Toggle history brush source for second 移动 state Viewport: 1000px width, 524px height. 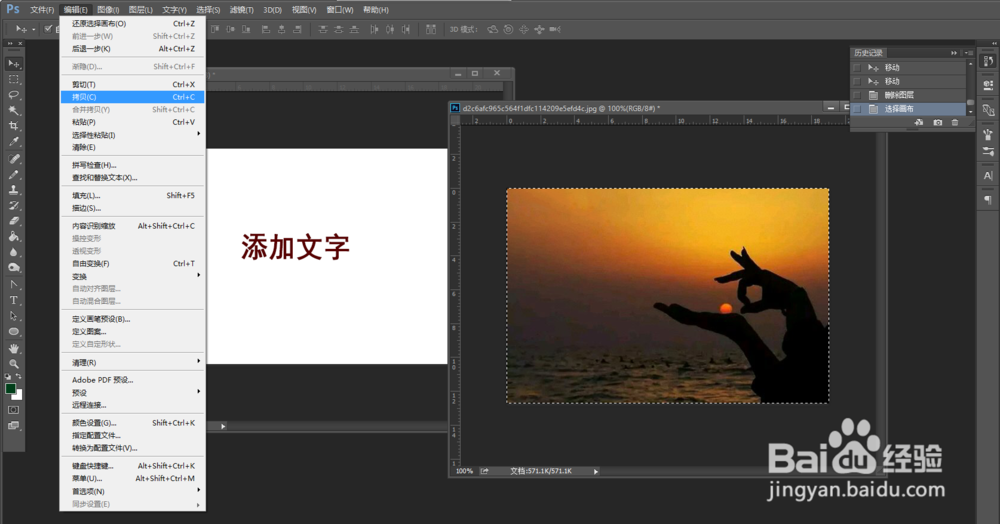pyautogui.click(x=857, y=82)
